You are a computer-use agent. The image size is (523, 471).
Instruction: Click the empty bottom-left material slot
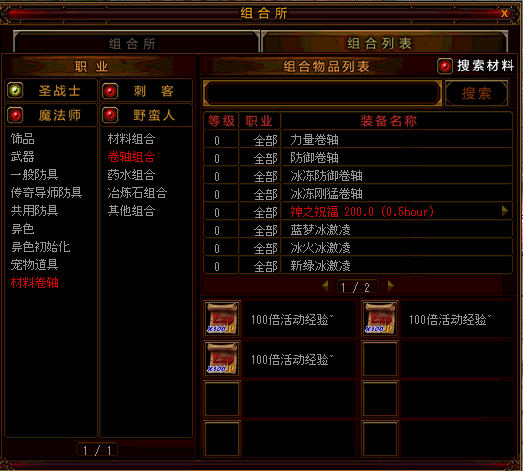222,439
